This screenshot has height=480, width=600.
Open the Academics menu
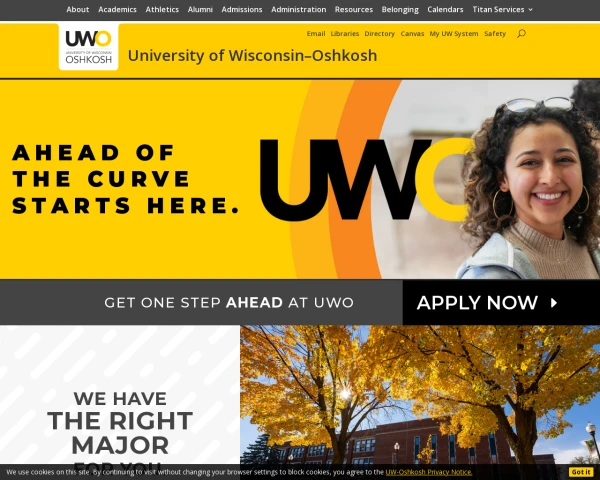tap(117, 10)
